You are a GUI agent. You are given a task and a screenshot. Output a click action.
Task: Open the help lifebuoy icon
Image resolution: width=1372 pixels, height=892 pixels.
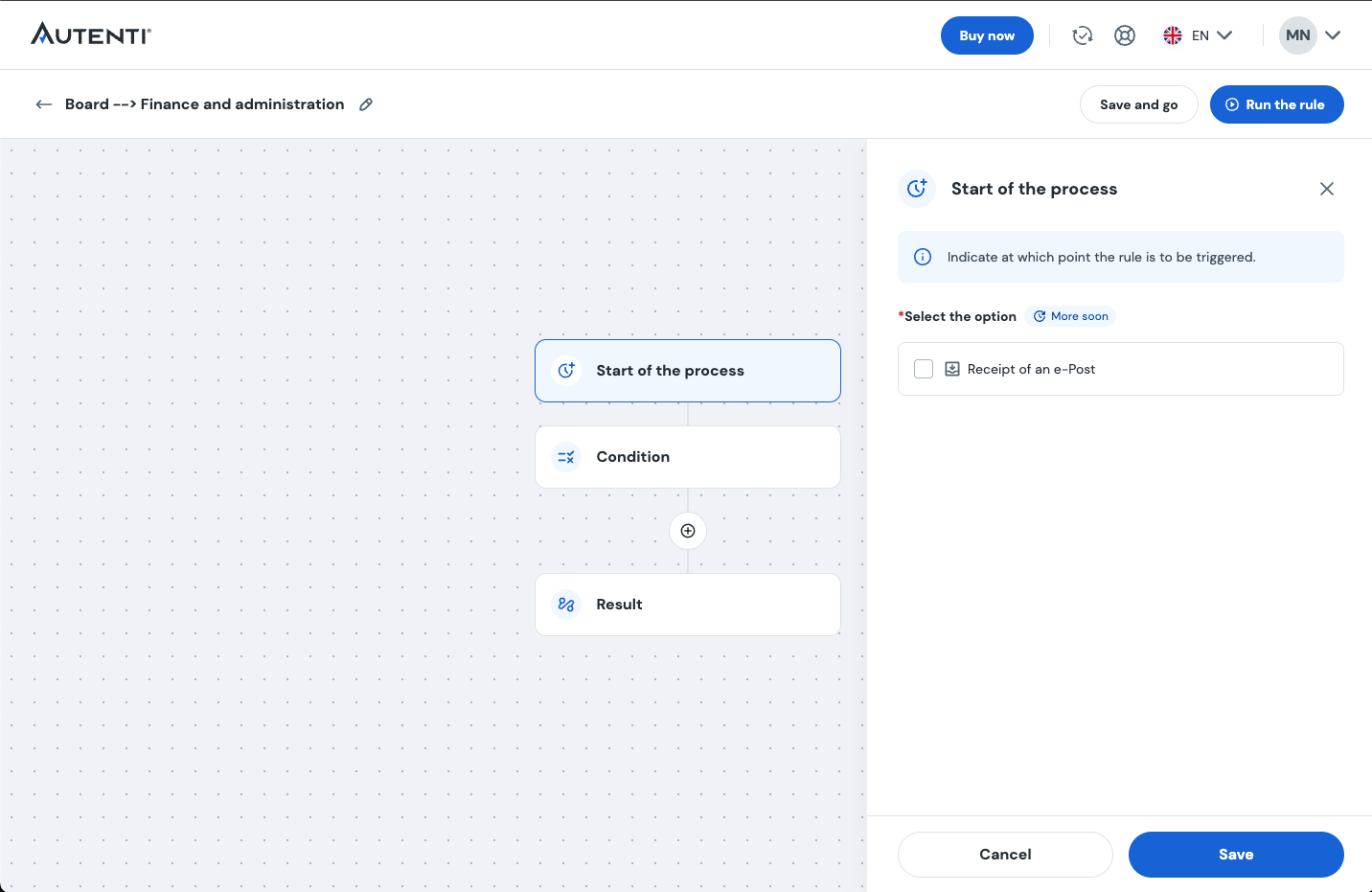1125,35
